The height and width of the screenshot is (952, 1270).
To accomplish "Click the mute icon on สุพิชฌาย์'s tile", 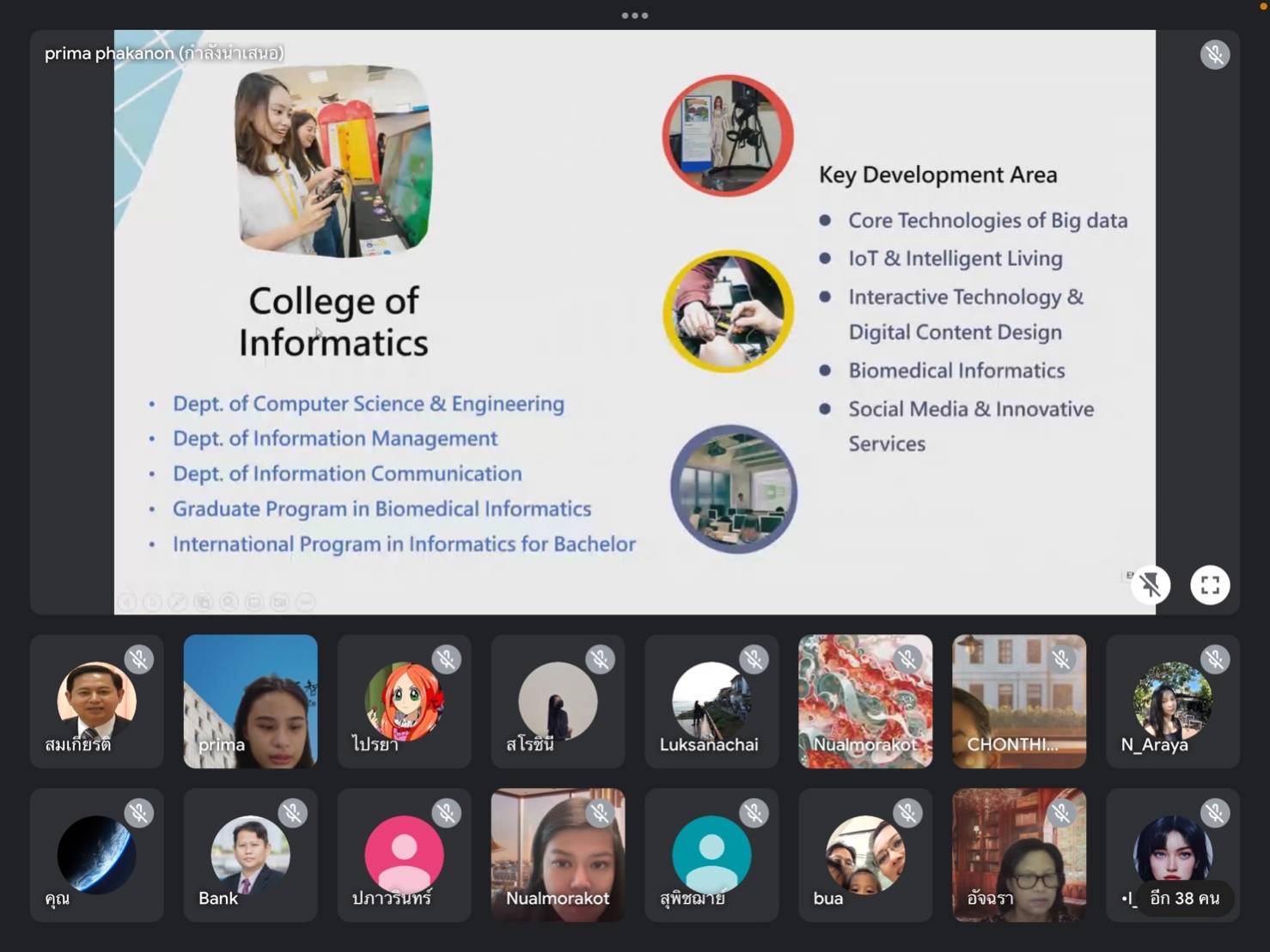I will coord(754,814).
